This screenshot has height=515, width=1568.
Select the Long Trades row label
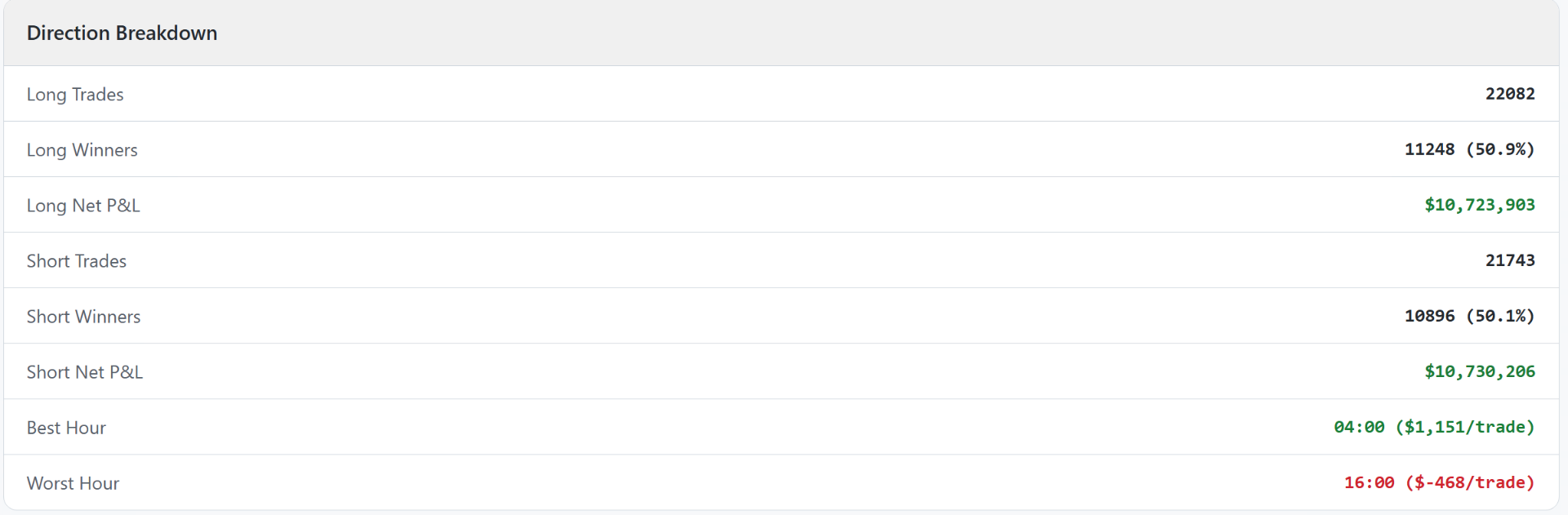75,95
